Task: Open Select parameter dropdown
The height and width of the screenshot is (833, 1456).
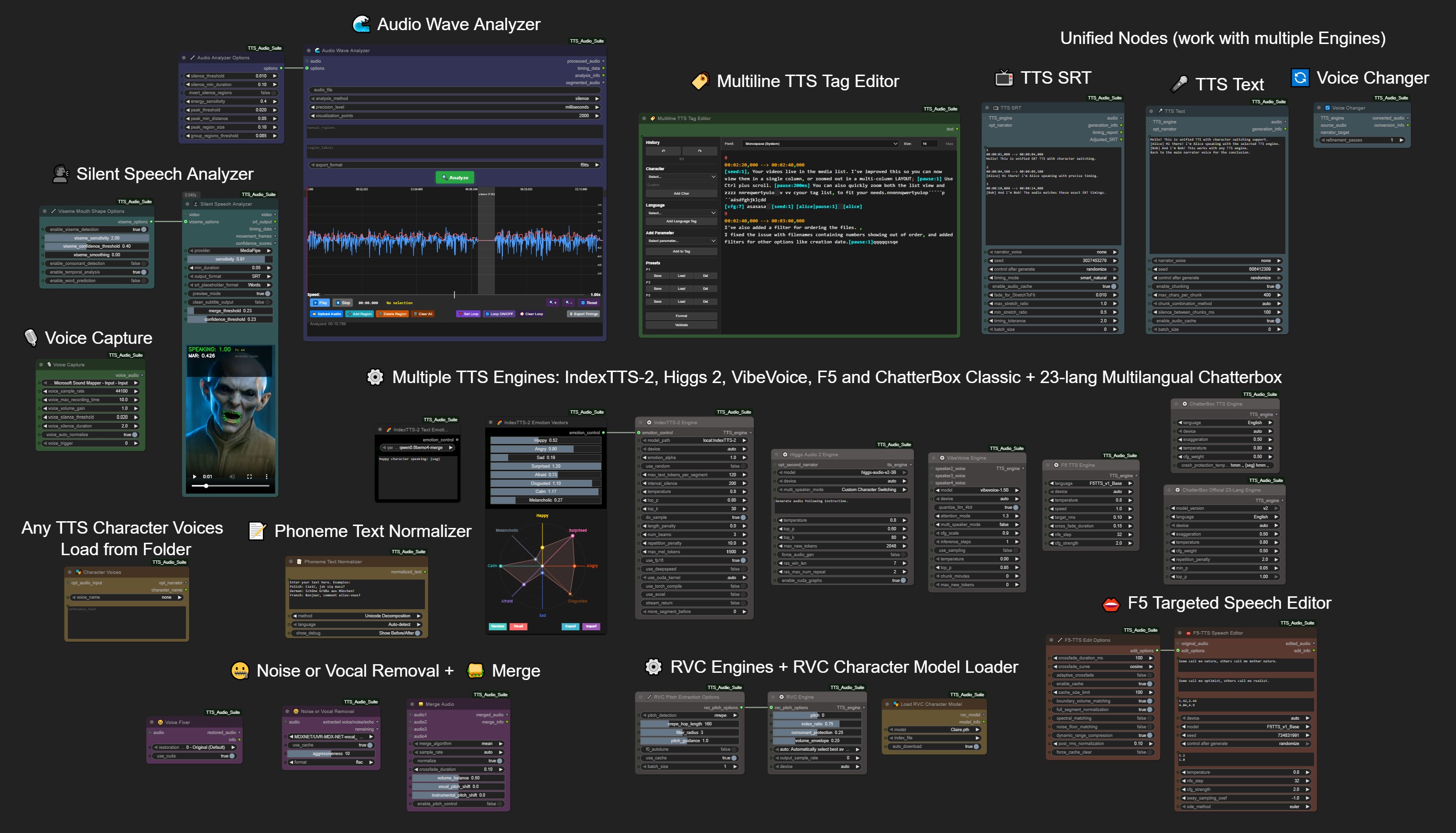Action: pyautogui.click(x=681, y=241)
